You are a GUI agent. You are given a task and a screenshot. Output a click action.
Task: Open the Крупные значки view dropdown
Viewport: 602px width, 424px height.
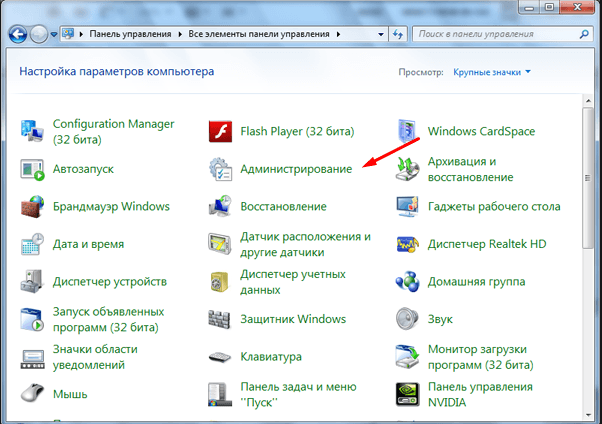click(492, 72)
